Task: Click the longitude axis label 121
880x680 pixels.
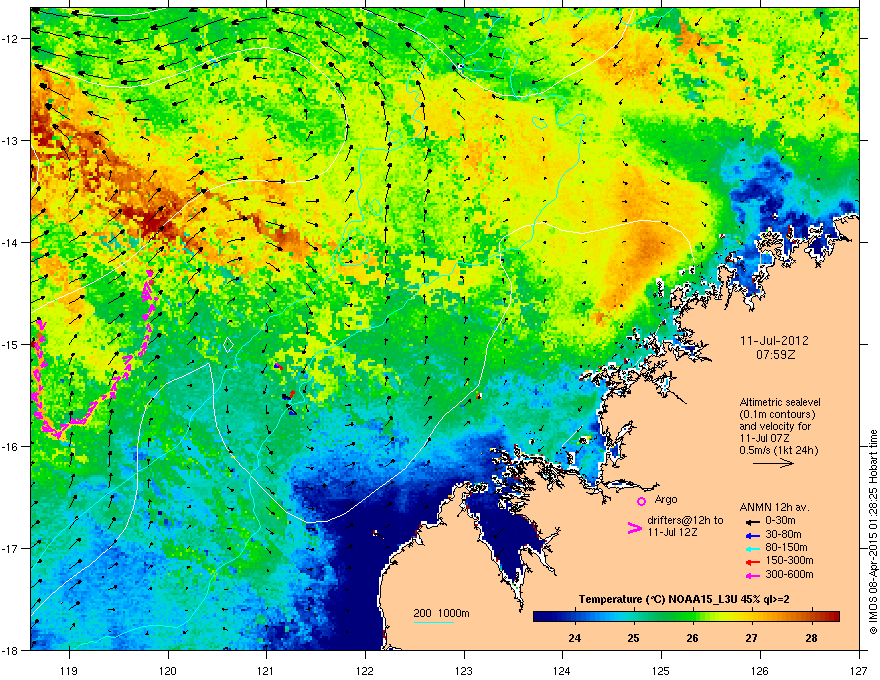Action: (267, 670)
